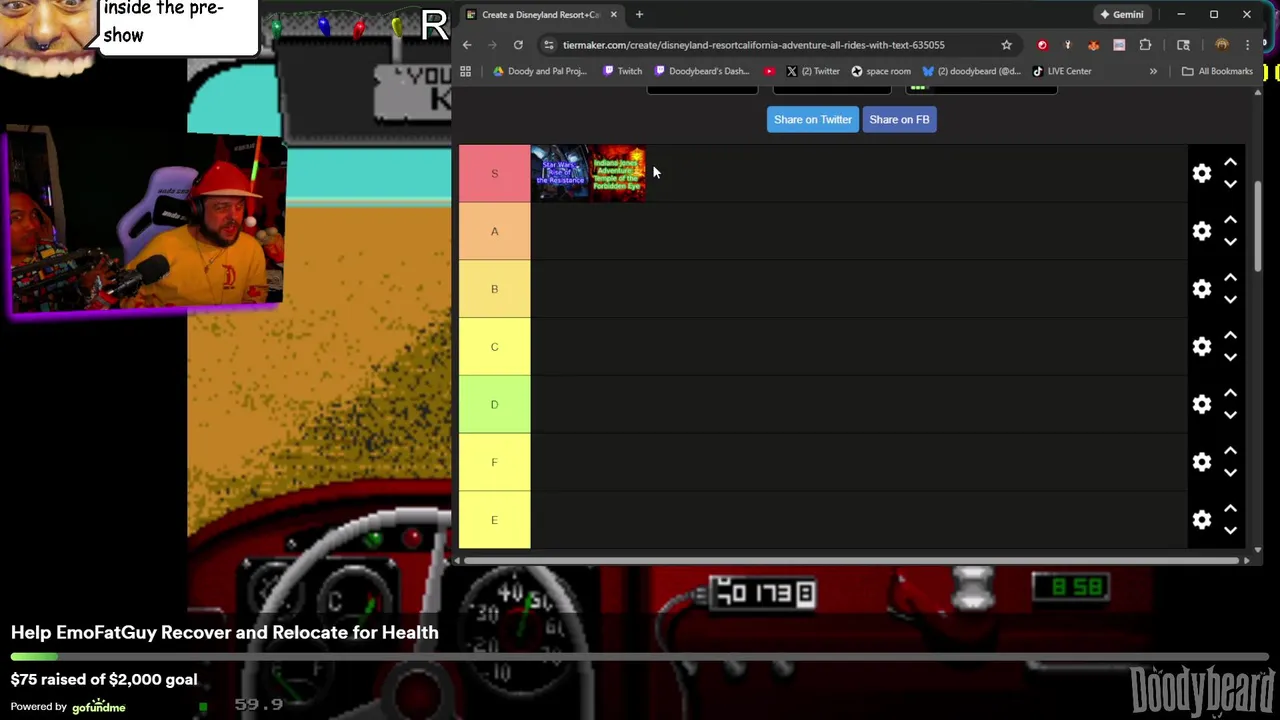Move C tier row up with arrow
The width and height of the screenshot is (1280, 720).
click(x=1231, y=336)
